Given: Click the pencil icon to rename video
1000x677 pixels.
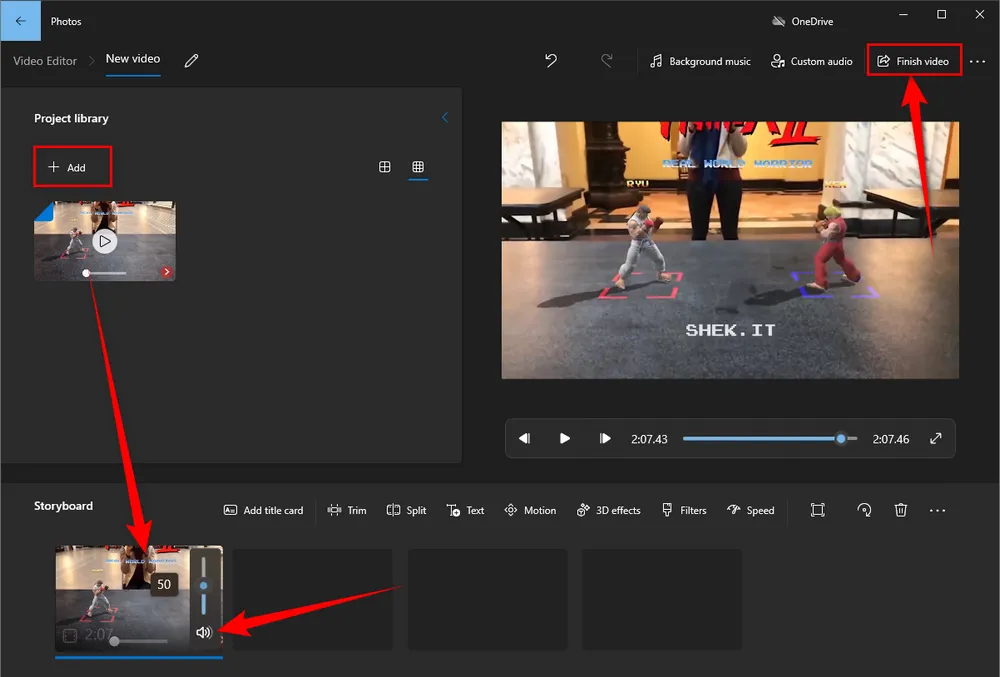Looking at the screenshot, I should [x=192, y=61].
